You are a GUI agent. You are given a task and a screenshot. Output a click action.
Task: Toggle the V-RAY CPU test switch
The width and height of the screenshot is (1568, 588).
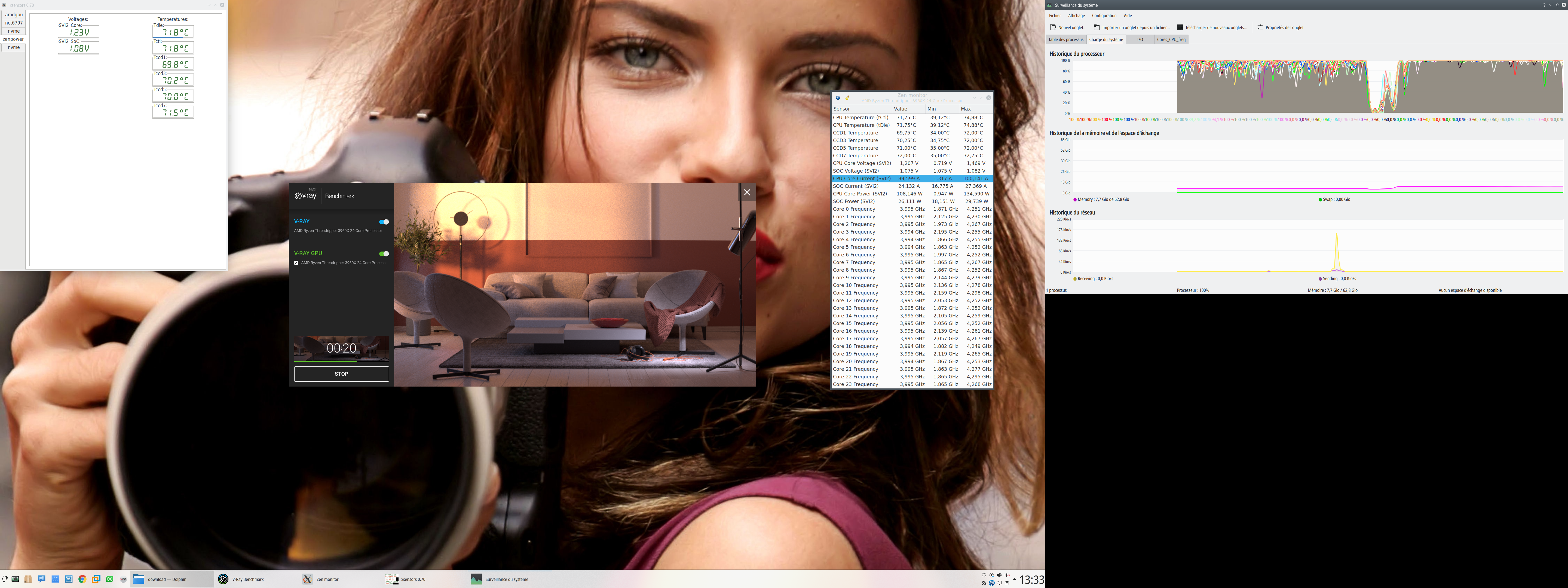[384, 222]
